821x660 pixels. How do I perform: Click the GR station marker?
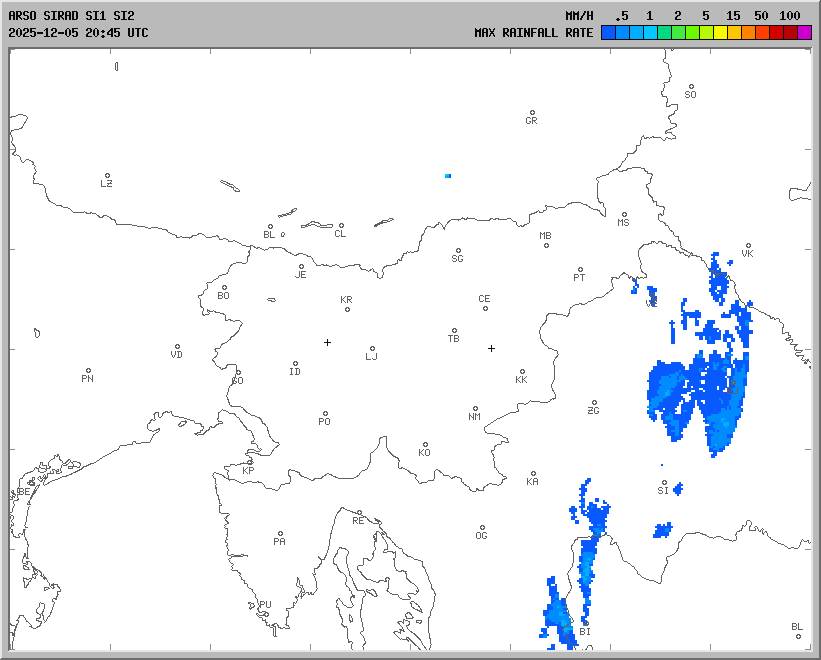(532, 113)
